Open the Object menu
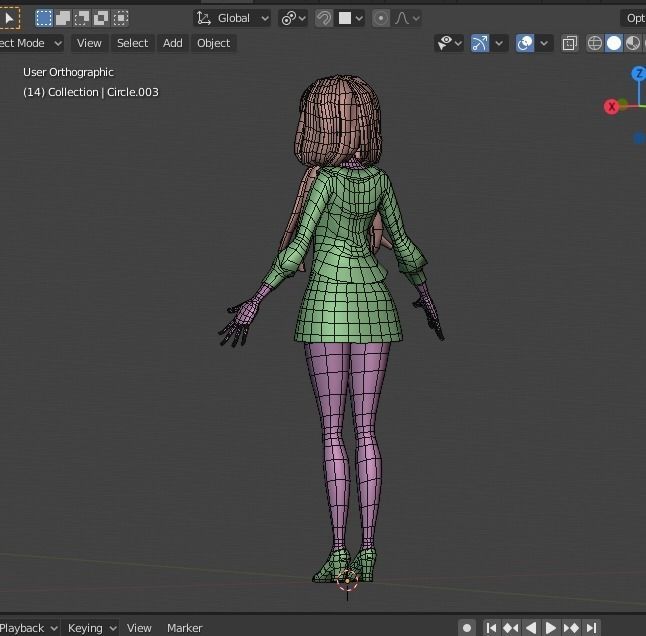Image resolution: width=646 pixels, height=636 pixels. (x=213, y=43)
